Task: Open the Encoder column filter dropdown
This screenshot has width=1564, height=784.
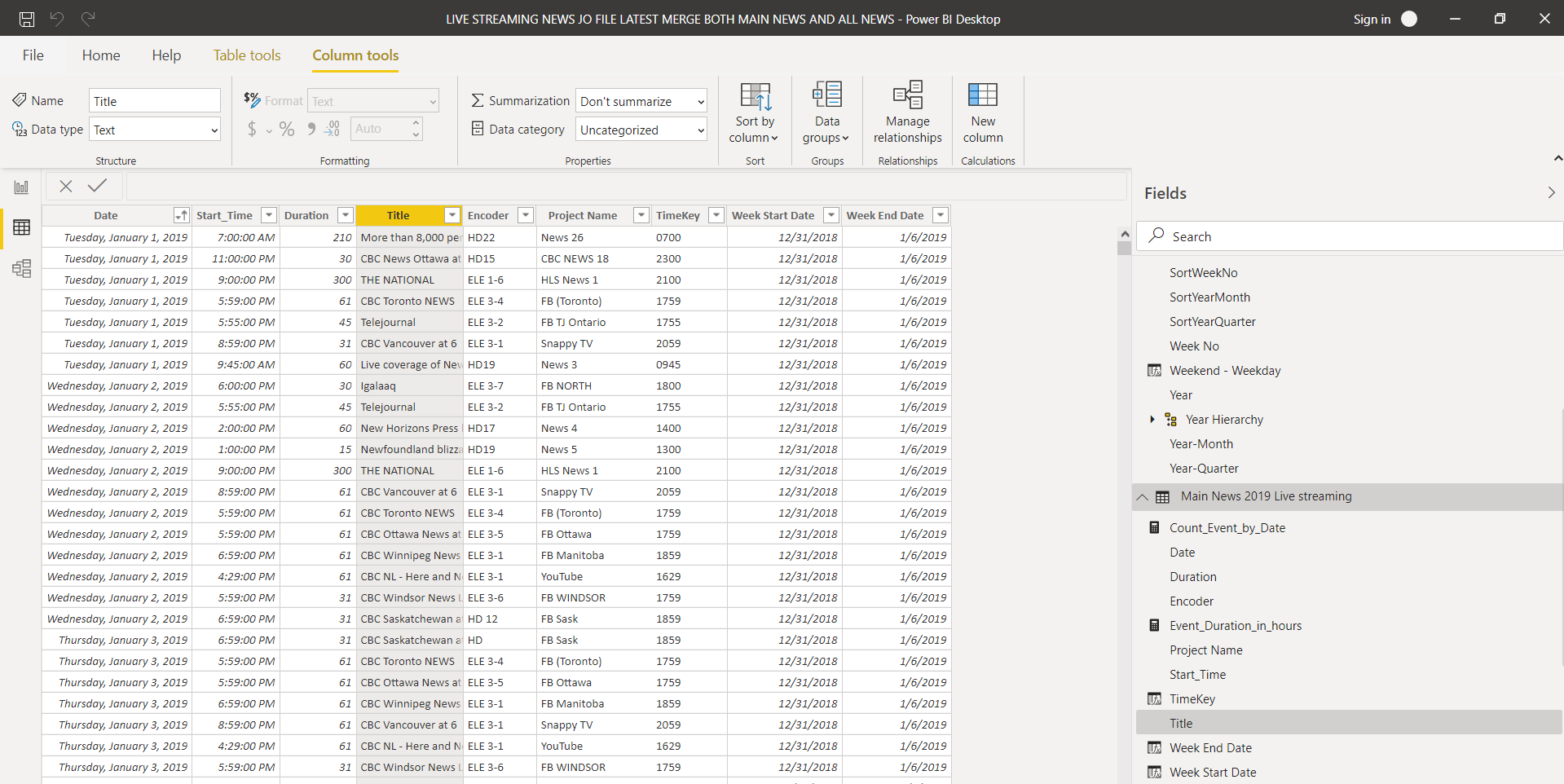Action: click(526, 215)
